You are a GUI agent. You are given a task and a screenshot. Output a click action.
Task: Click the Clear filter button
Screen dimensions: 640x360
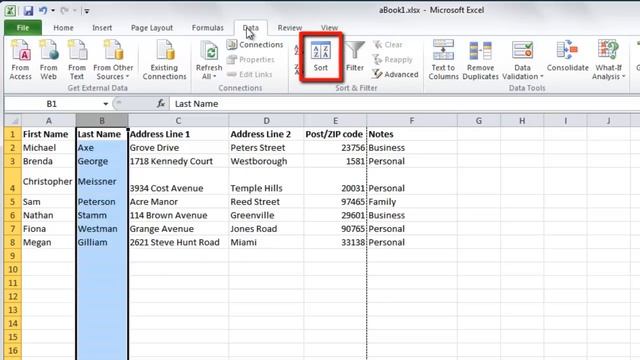pyautogui.click(x=388, y=44)
